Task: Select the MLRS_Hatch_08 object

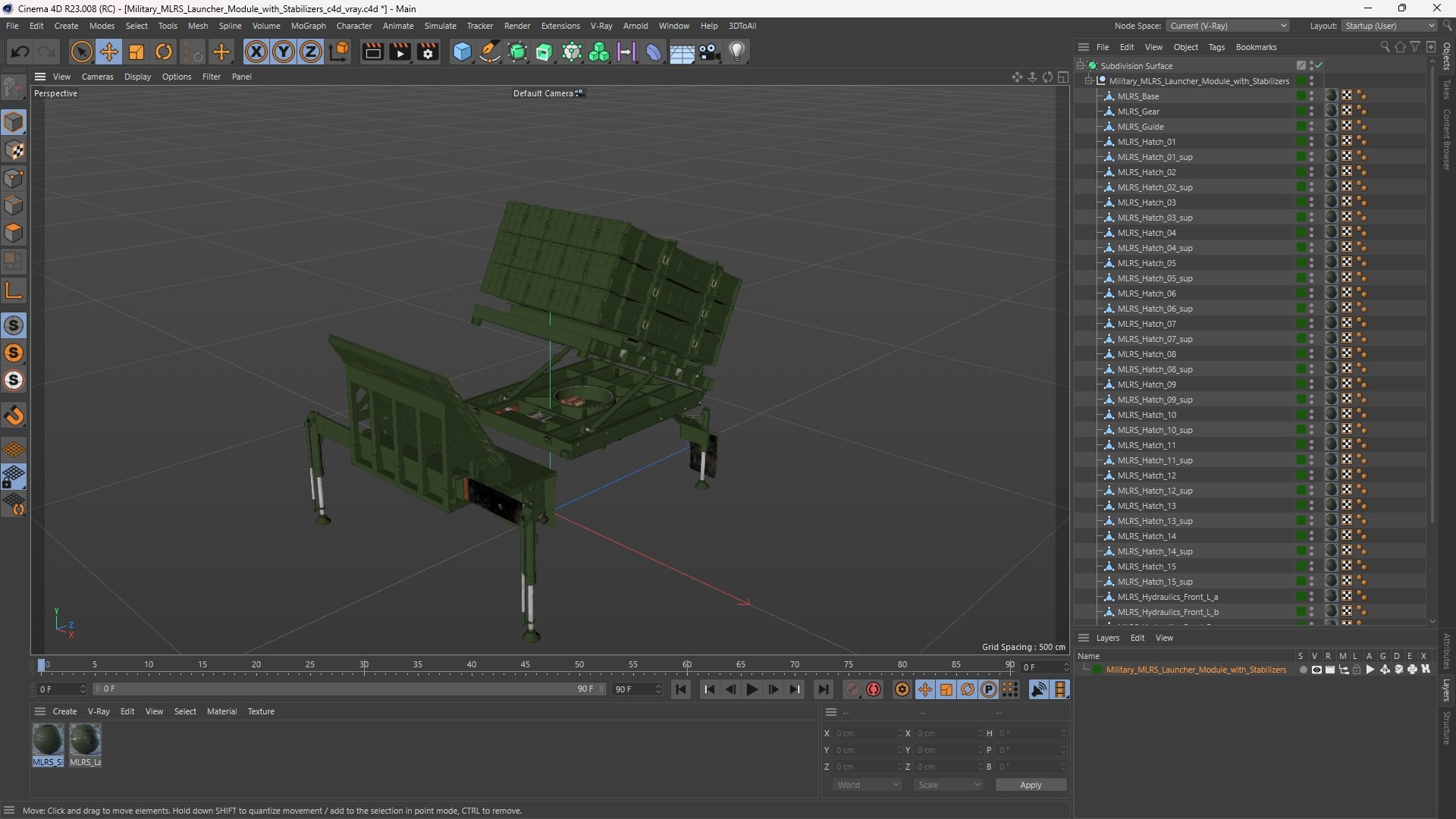Action: (x=1146, y=354)
